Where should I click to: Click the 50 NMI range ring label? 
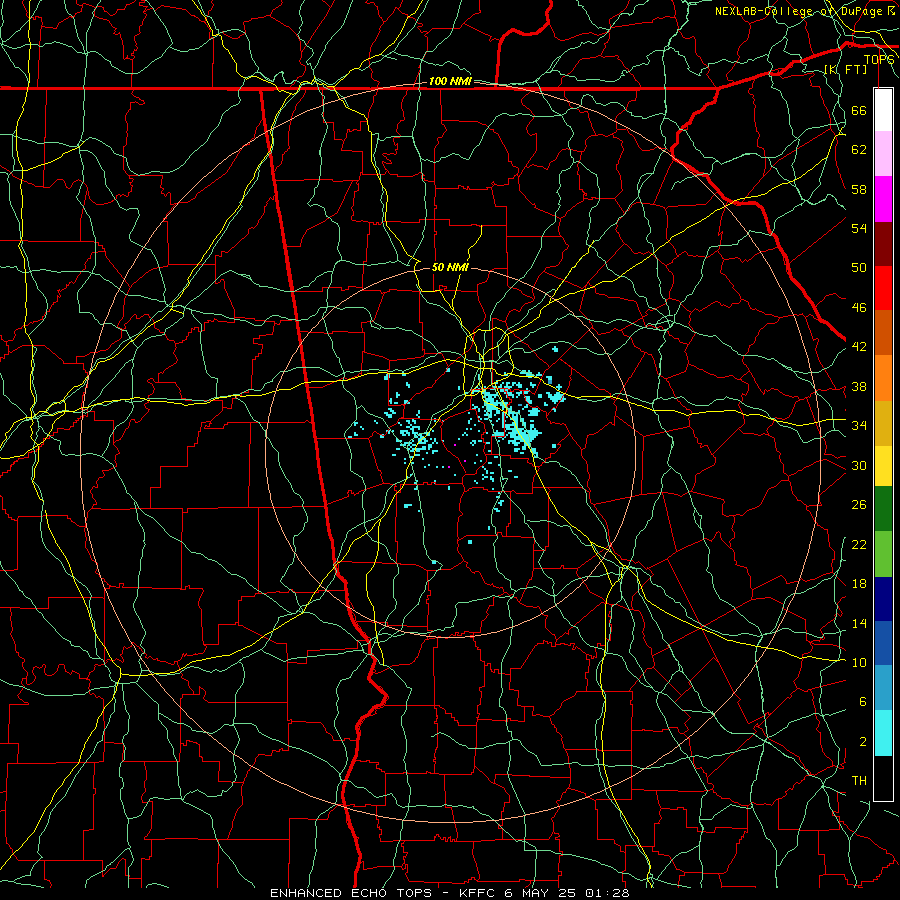(450, 267)
